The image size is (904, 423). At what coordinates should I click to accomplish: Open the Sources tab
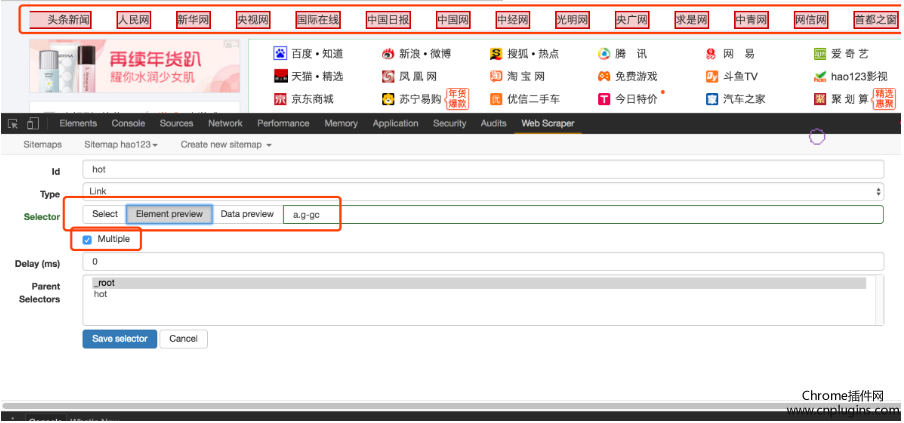click(x=176, y=123)
